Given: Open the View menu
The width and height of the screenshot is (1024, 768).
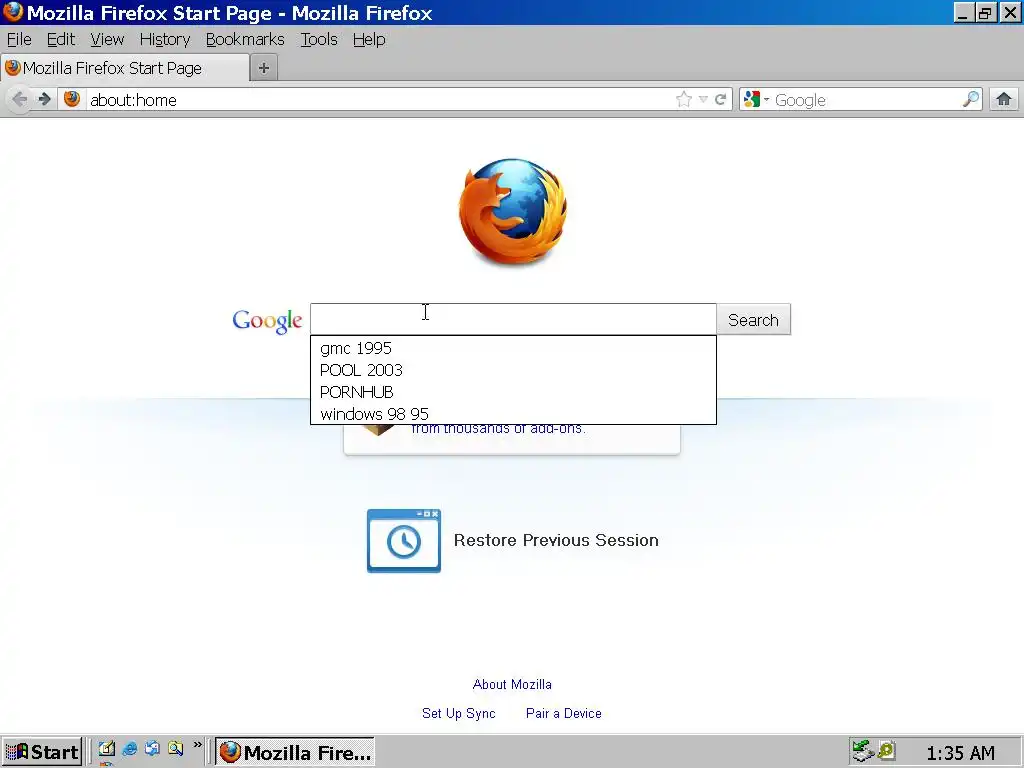Looking at the screenshot, I should [107, 39].
